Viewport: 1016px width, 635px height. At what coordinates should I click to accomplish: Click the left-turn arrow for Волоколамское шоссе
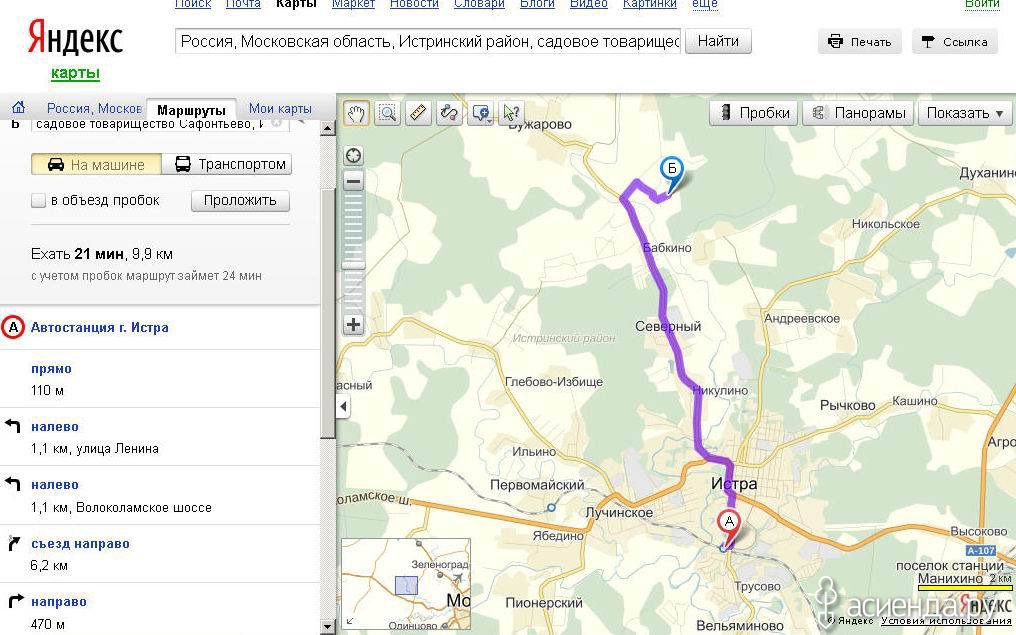click(13, 483)
